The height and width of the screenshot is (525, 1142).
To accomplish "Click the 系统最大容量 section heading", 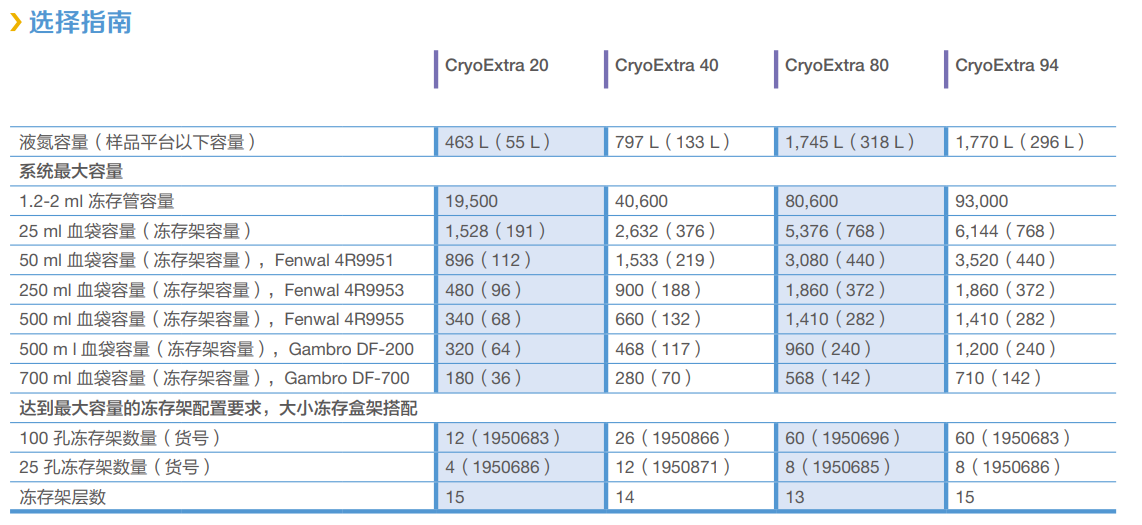I will [71, 171].
